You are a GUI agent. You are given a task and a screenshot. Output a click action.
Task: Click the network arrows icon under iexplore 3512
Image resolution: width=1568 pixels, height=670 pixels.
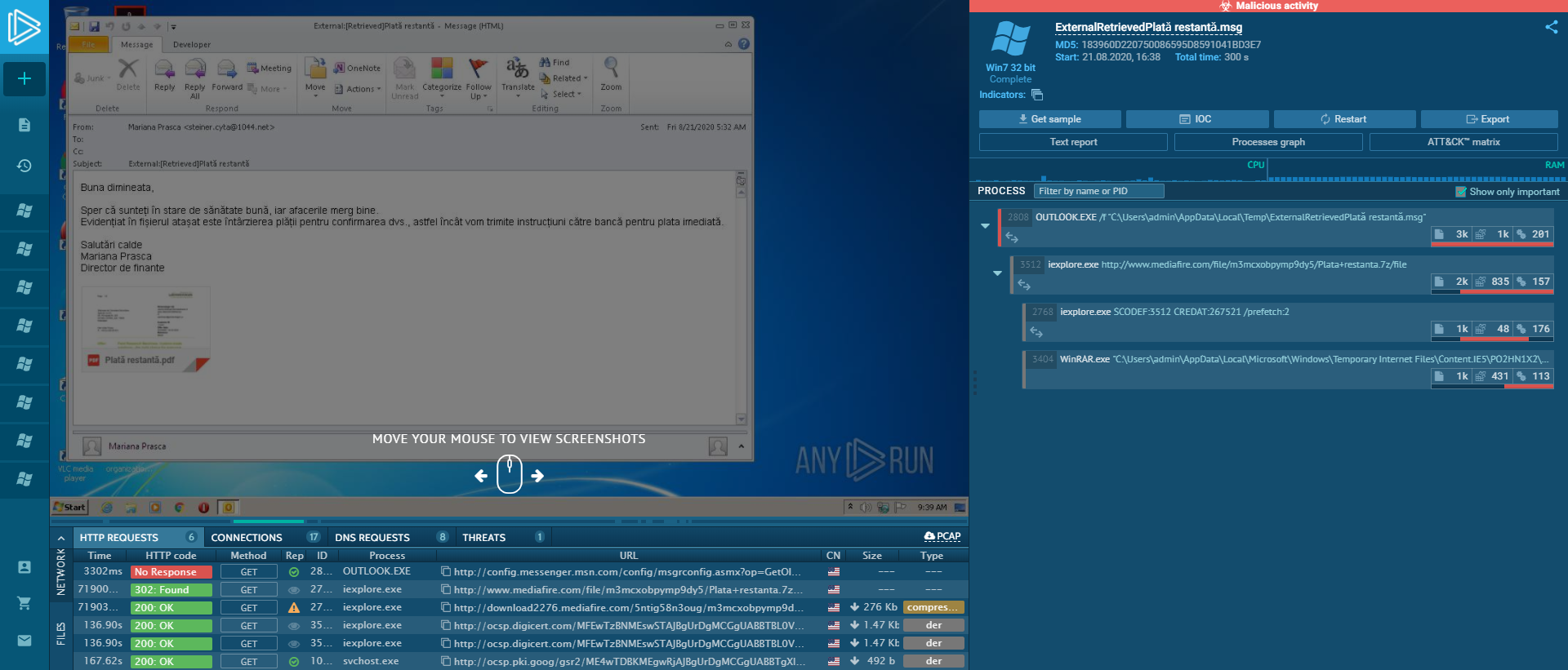point(1024,285)
